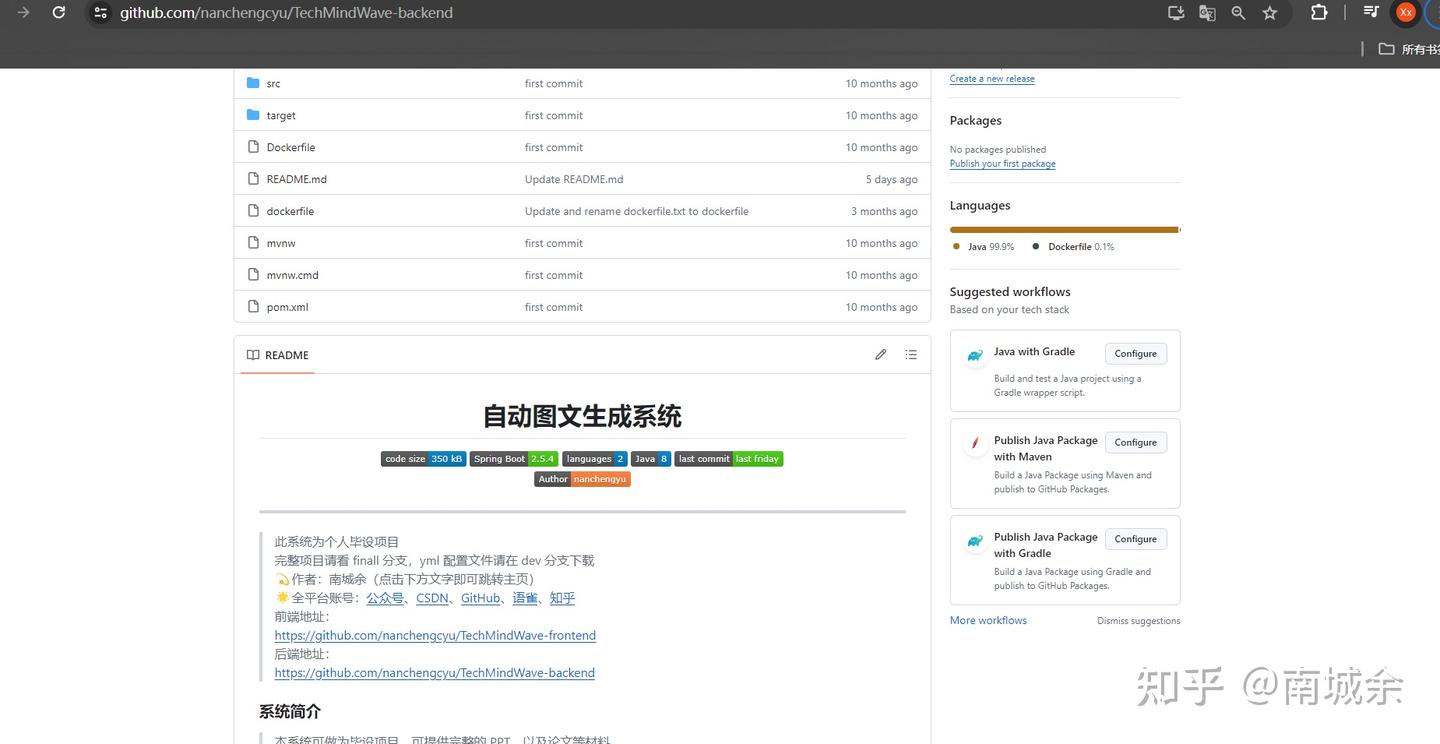Click the src folder icon
The height and width of the screenshot is (744, 1440).
(253, 83)
